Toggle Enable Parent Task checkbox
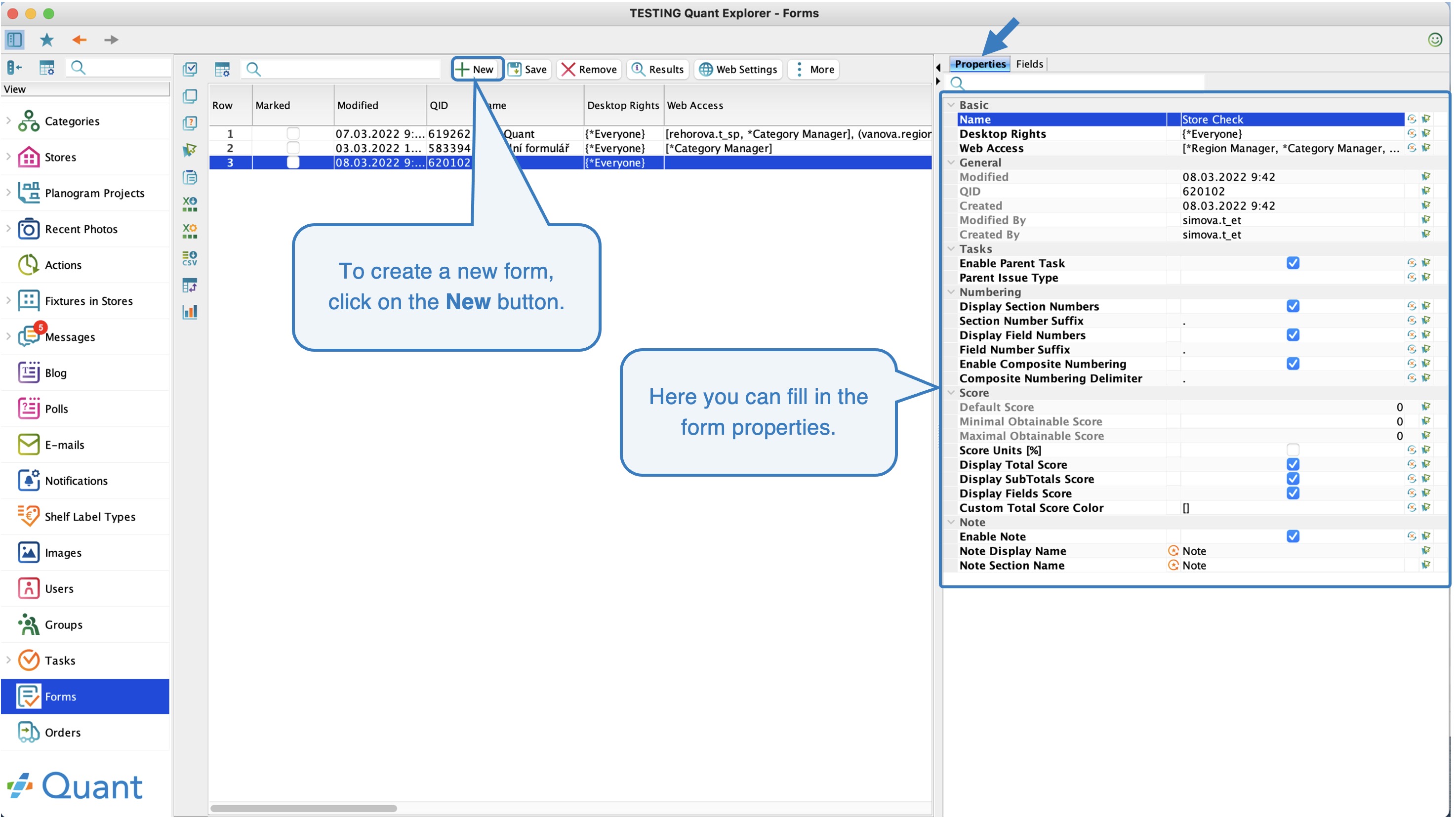The height and width of the screenshot is (820, 1456). 1293,263
